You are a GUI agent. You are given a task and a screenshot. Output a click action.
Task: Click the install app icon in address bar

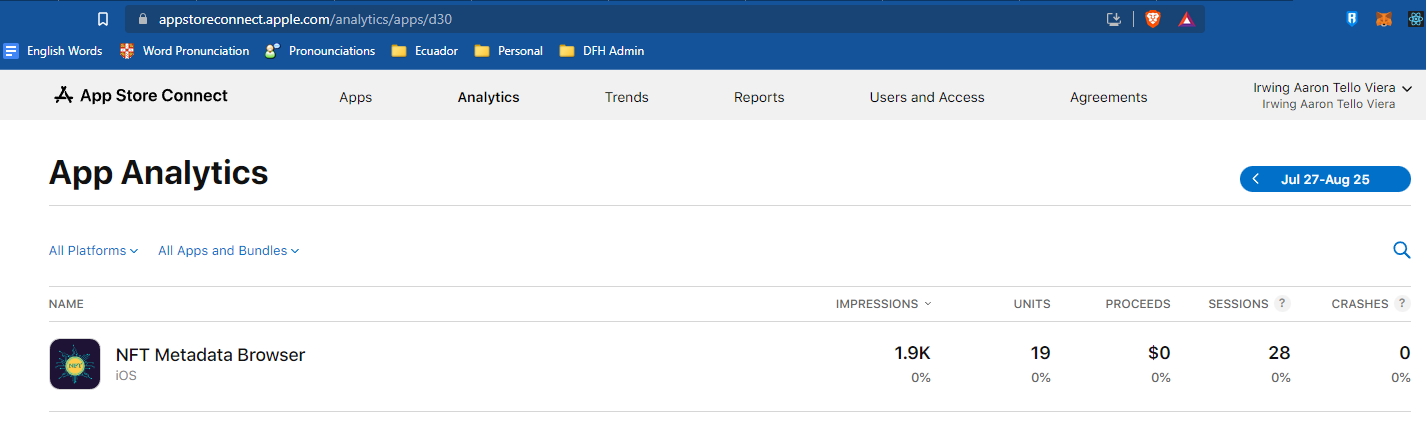[1115, 19]
